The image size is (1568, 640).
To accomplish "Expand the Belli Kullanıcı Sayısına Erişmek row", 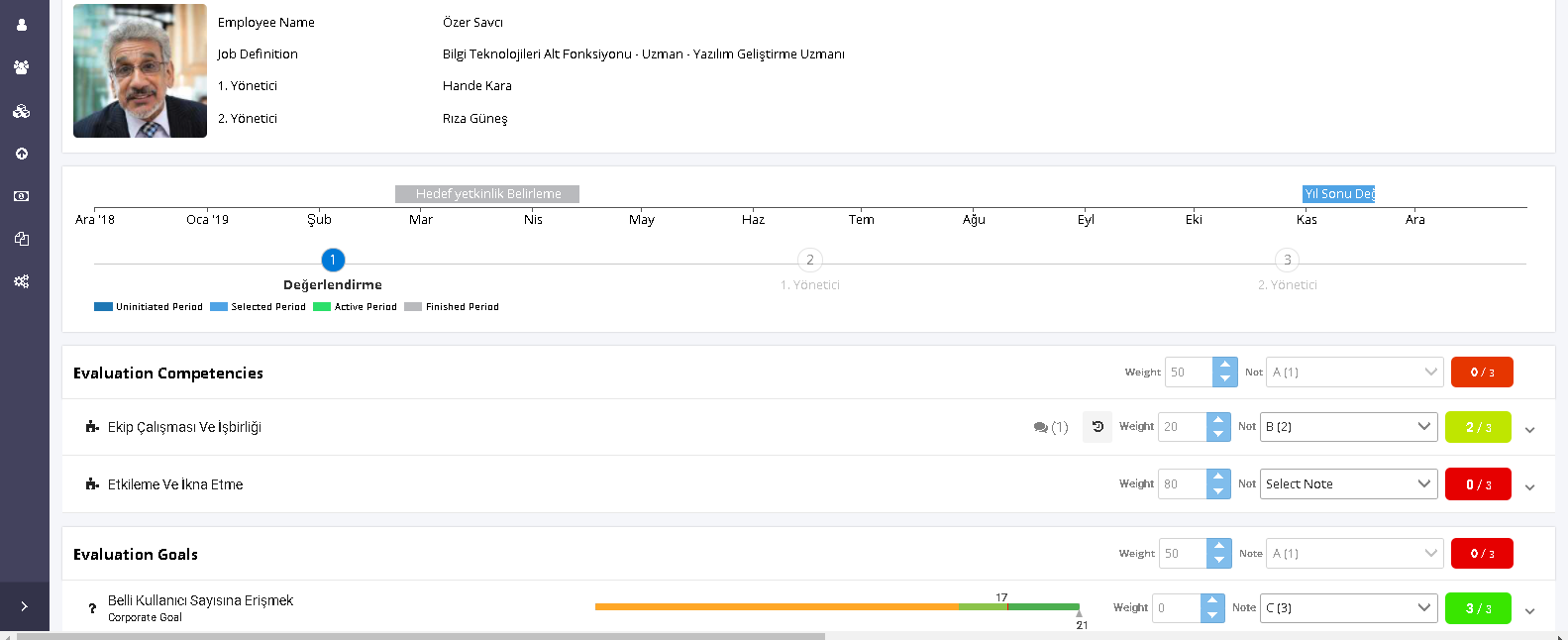I will tap(1530, 611).
